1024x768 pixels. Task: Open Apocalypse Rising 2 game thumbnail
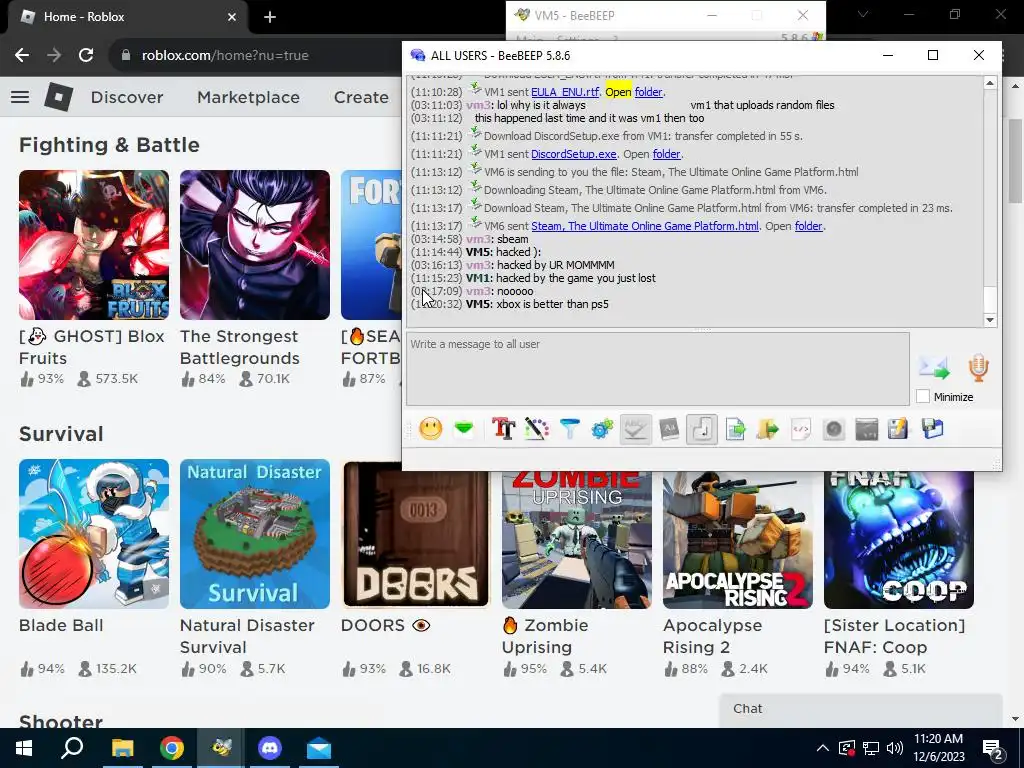coord(738,540)
